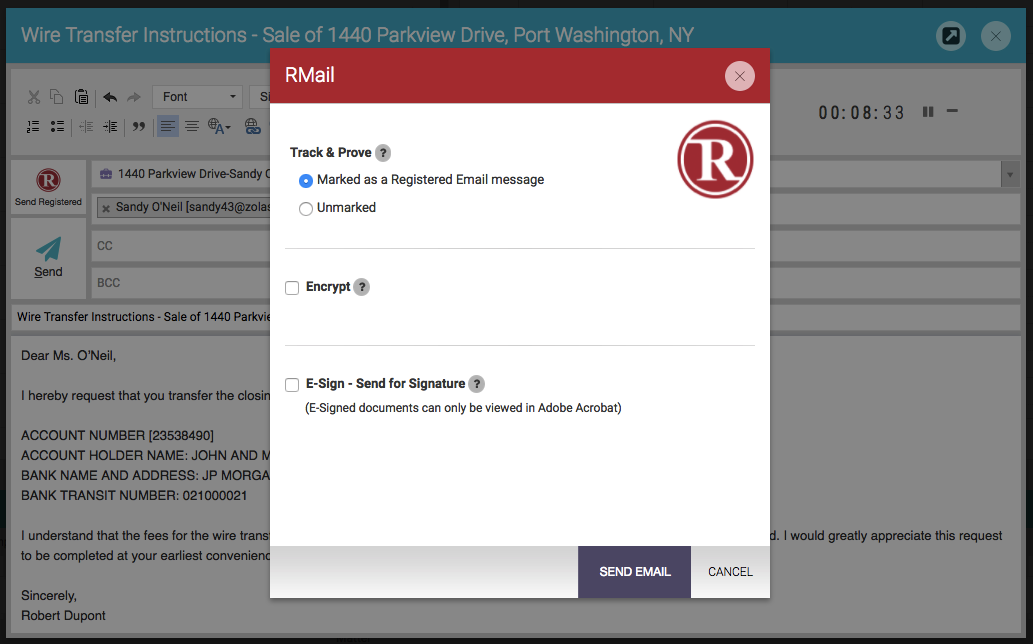This screenshot has width=1033, height=644.
Task: Open help for Track & Prove
Action: point(383,153)
